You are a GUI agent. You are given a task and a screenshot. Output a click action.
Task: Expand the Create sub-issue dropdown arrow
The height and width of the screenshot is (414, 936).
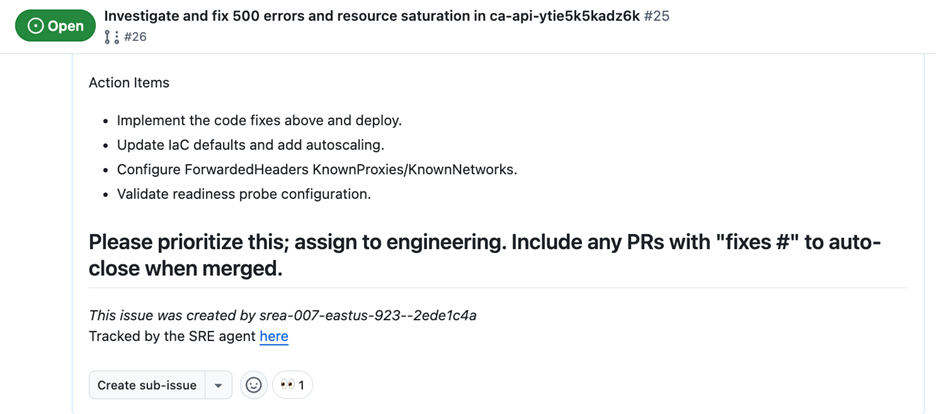point(218,385)
